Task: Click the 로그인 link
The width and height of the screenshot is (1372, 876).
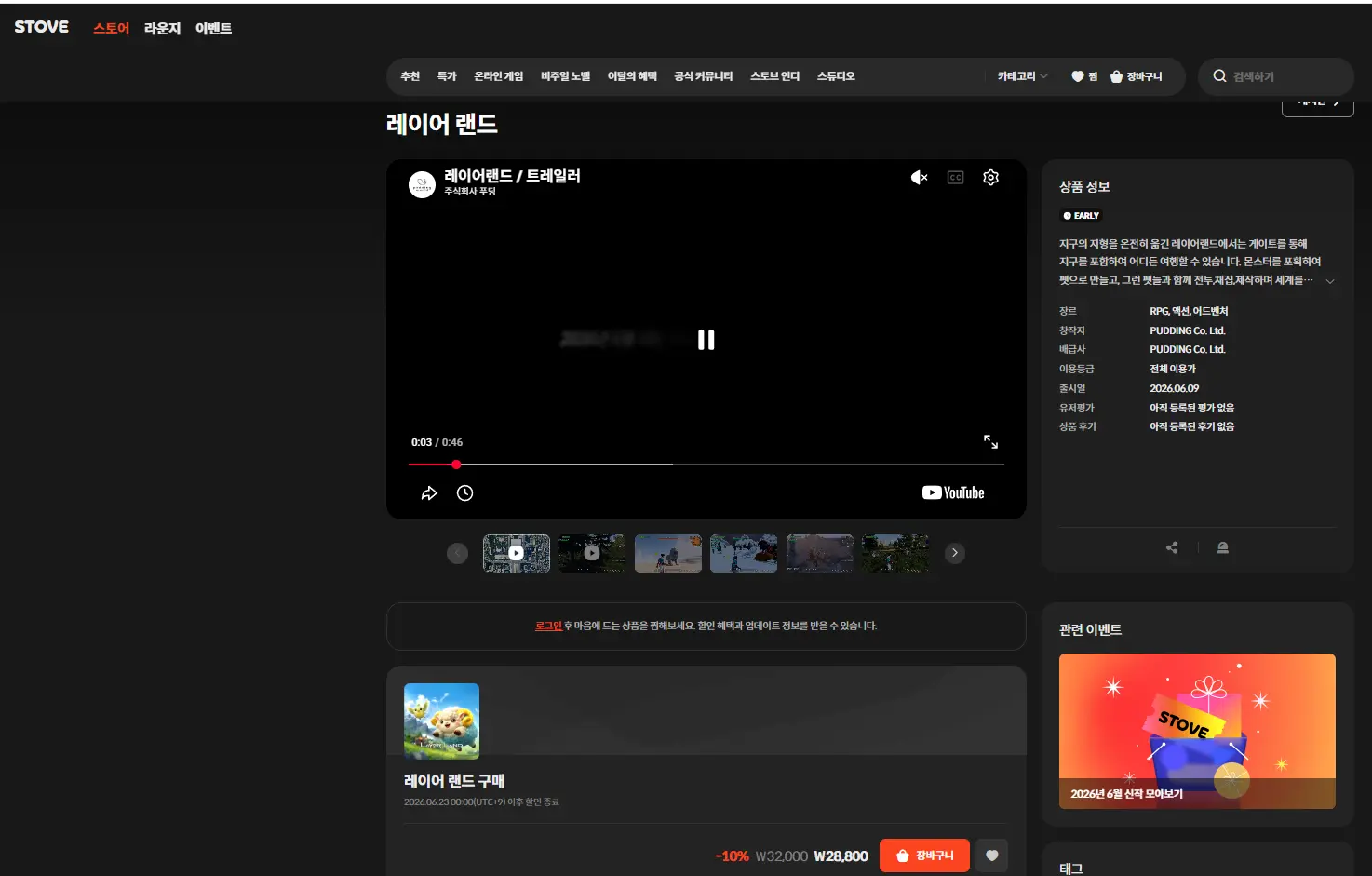Action: click(548, 626)
